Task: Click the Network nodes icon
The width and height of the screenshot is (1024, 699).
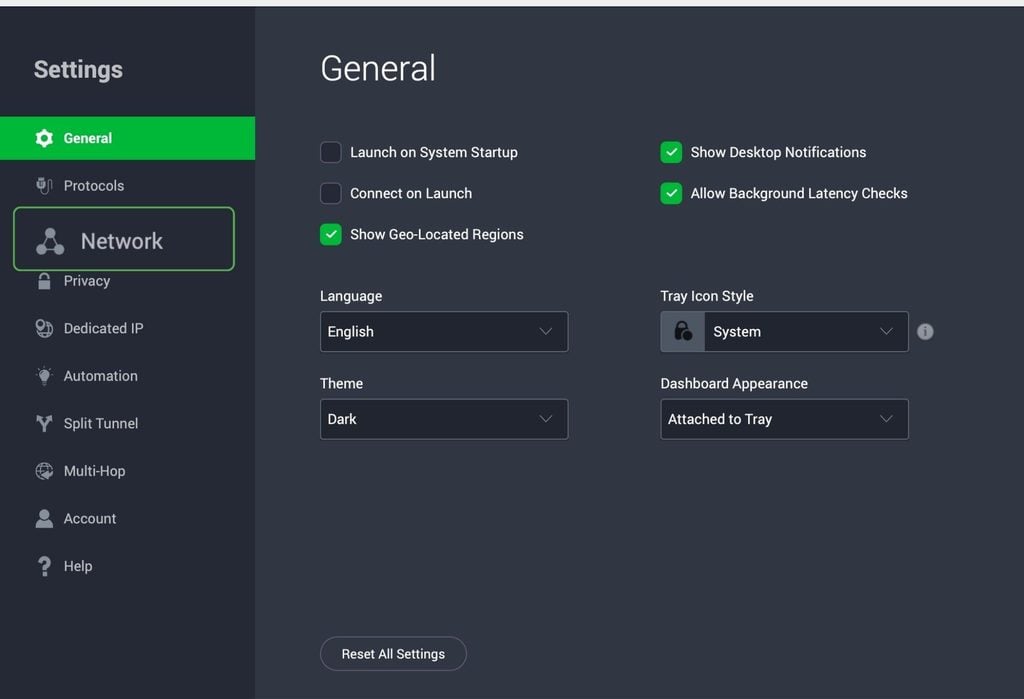Action: pos(50,241)
